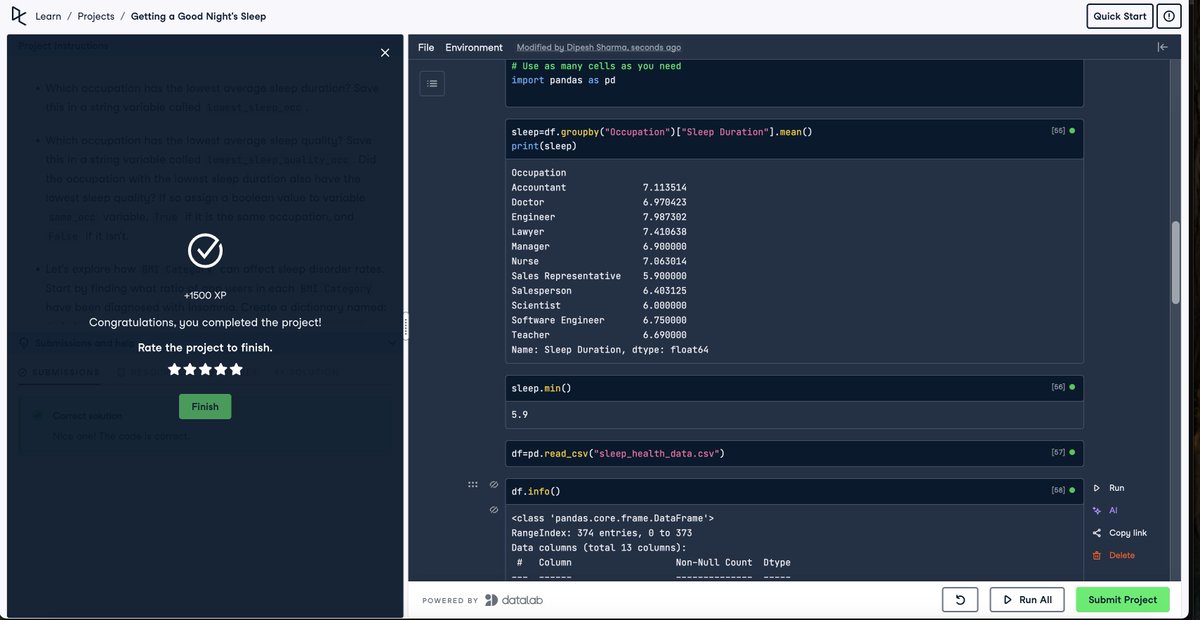Click the datalab logo in footer
This screenshot has height=620, width=1200.
point(514,600)
